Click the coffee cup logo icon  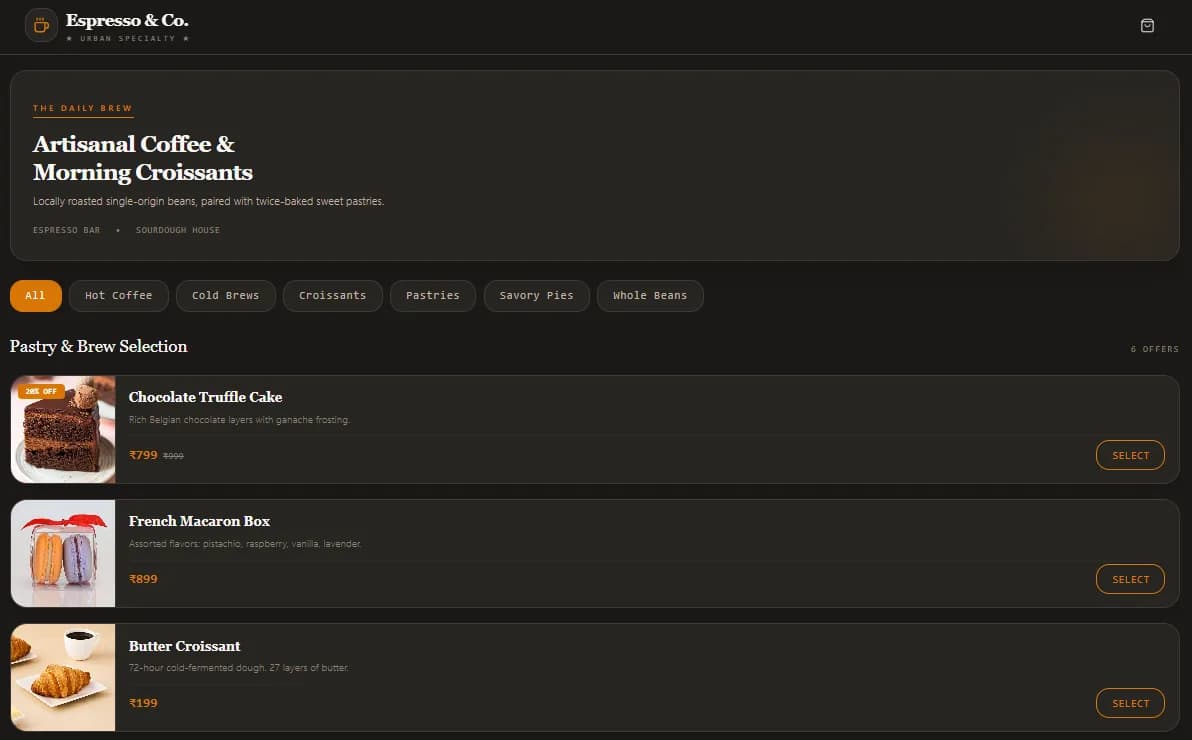point(42,26)
